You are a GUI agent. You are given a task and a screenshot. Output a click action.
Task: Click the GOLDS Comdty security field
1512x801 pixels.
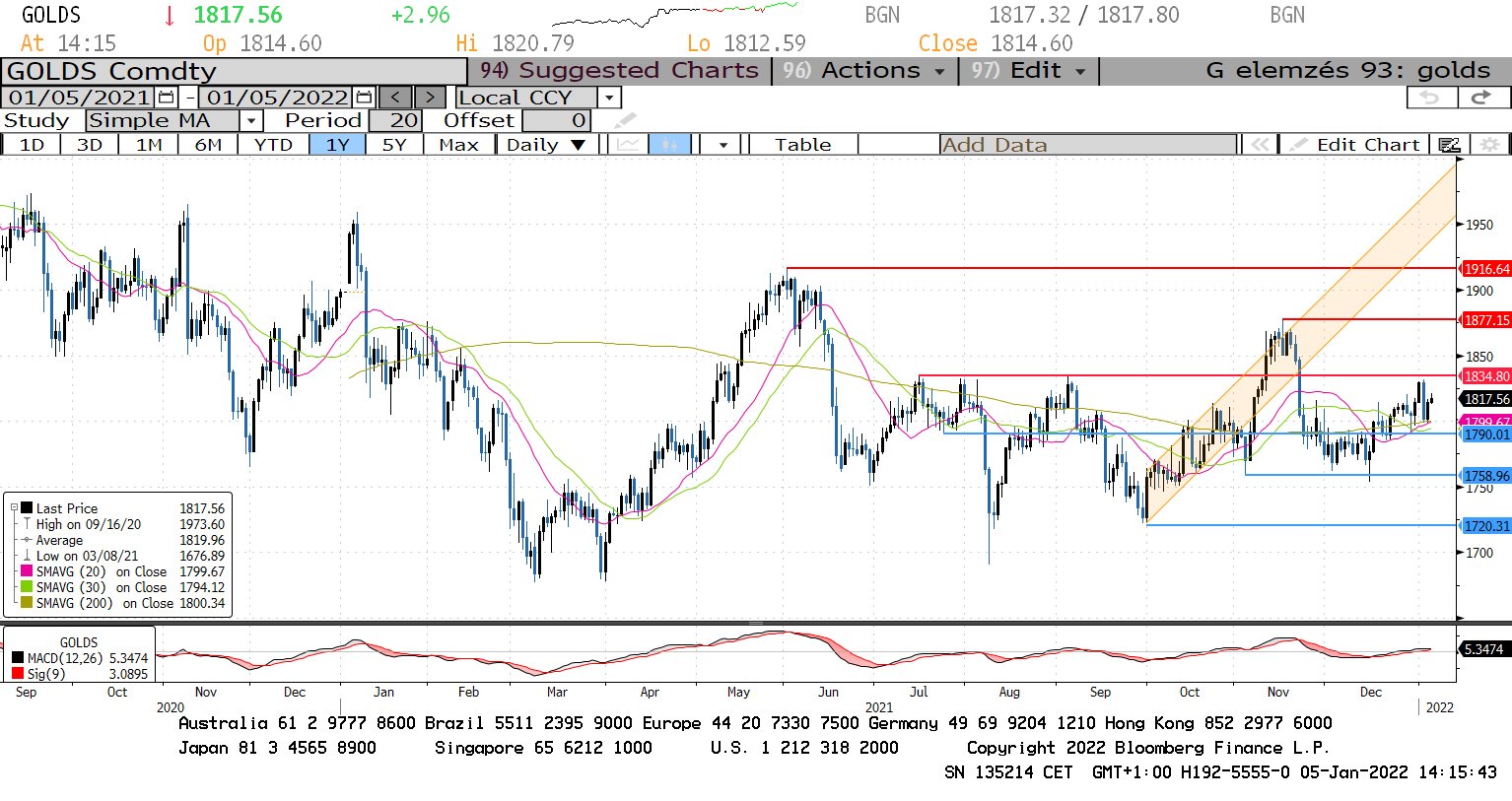tap(235, 72)
